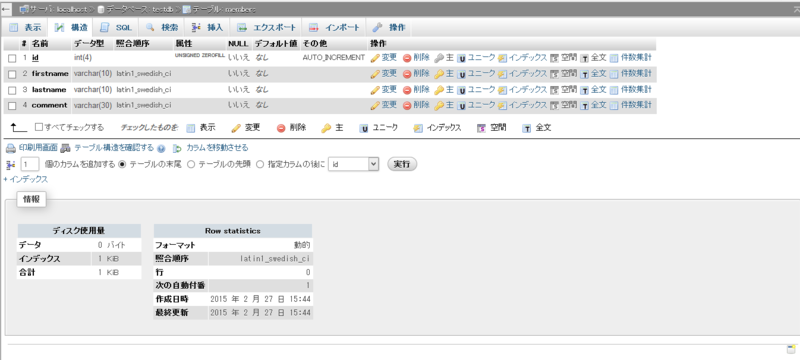
Task: Select the テーブルの先頭 radio button
Action: 191,164
